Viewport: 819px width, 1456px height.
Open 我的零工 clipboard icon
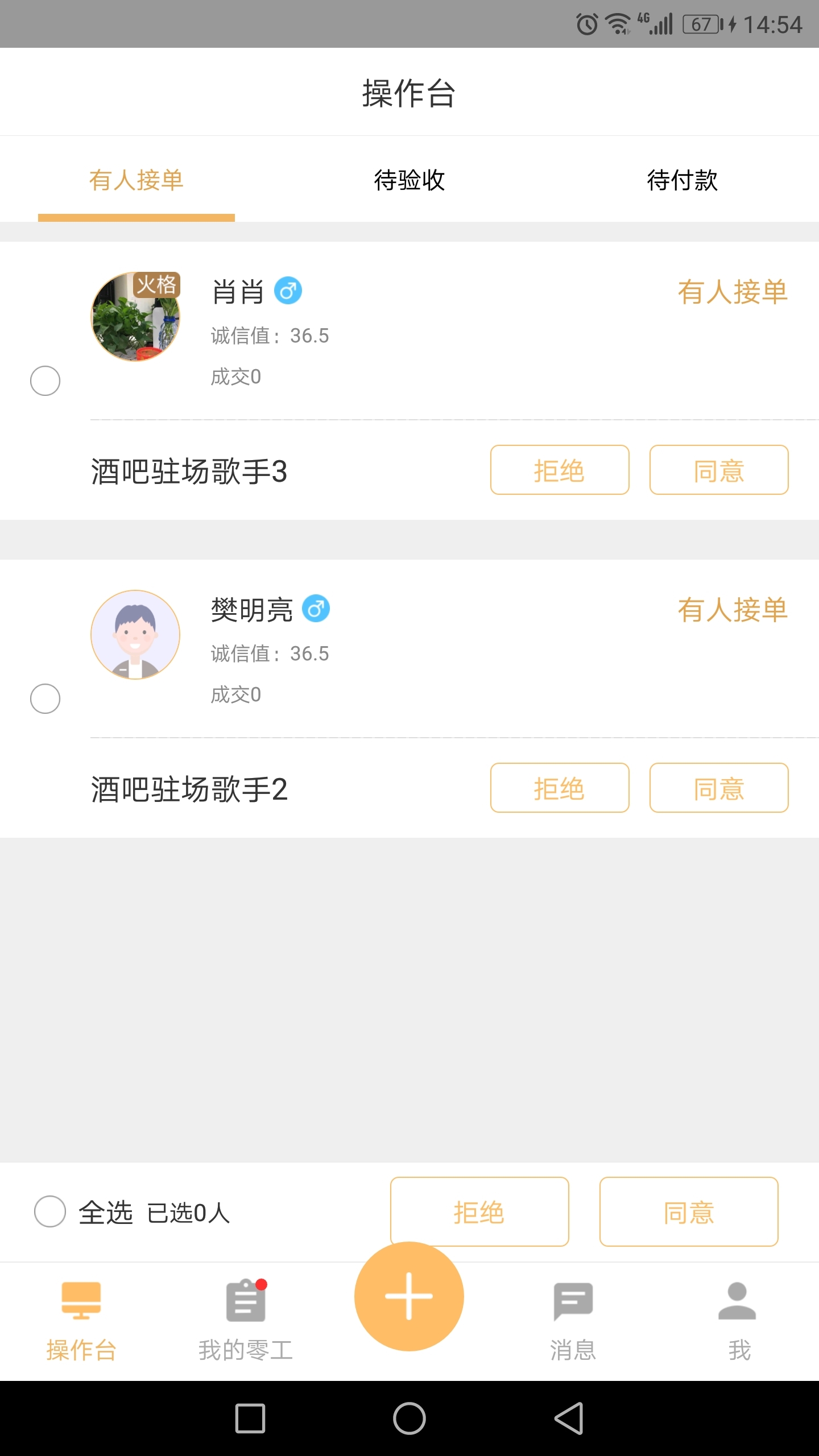(x=246, y=1301)
